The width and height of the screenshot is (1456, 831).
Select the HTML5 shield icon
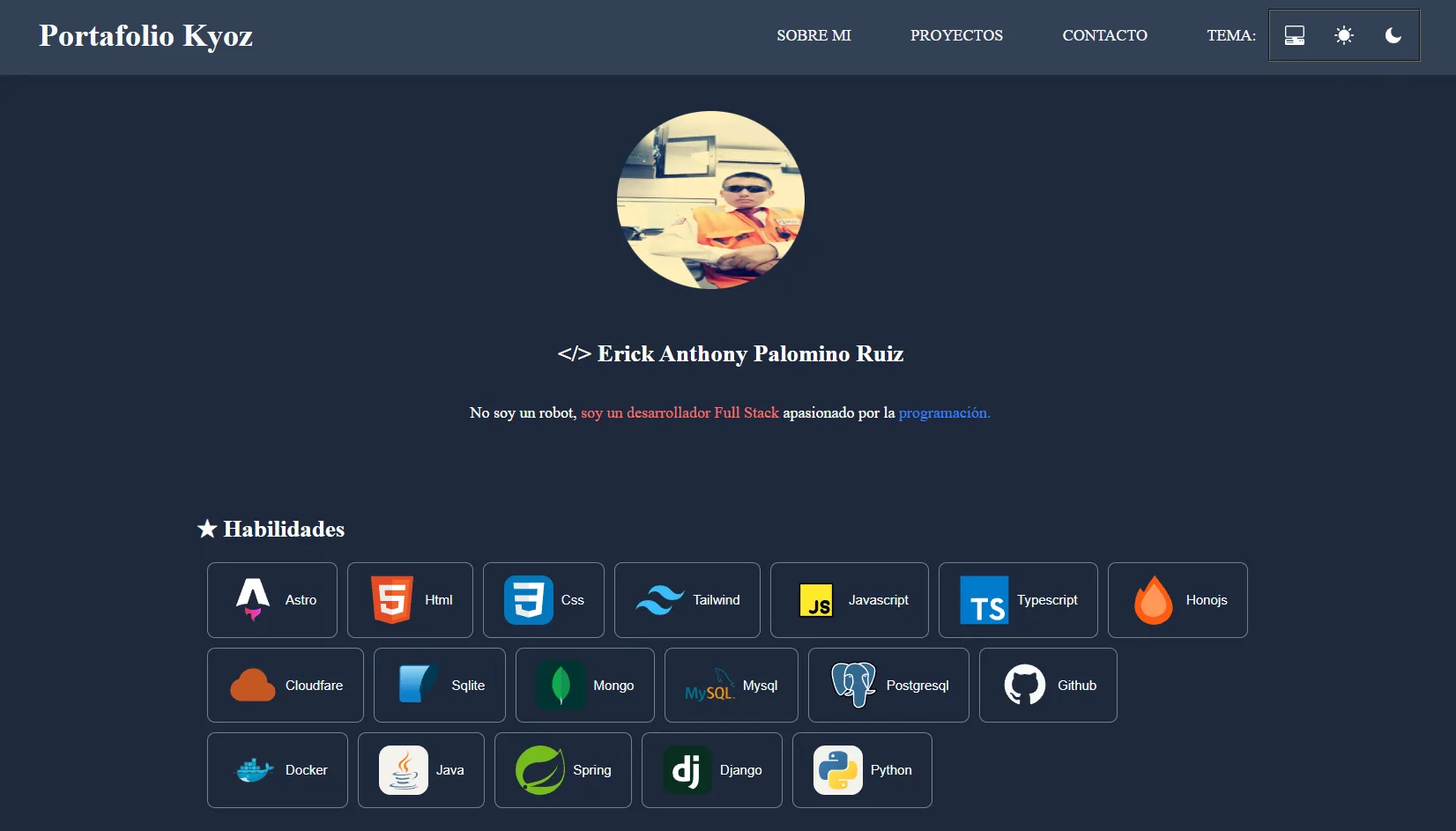(x=392, y=599)
